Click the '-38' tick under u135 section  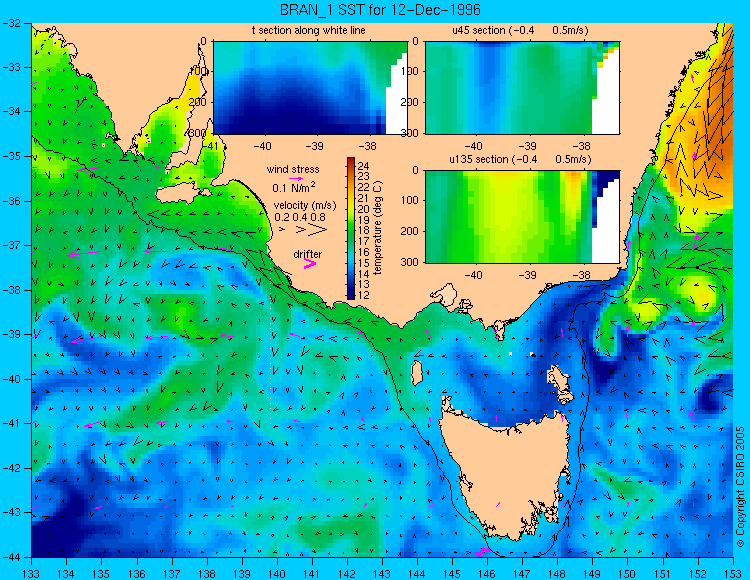(581, 275)
